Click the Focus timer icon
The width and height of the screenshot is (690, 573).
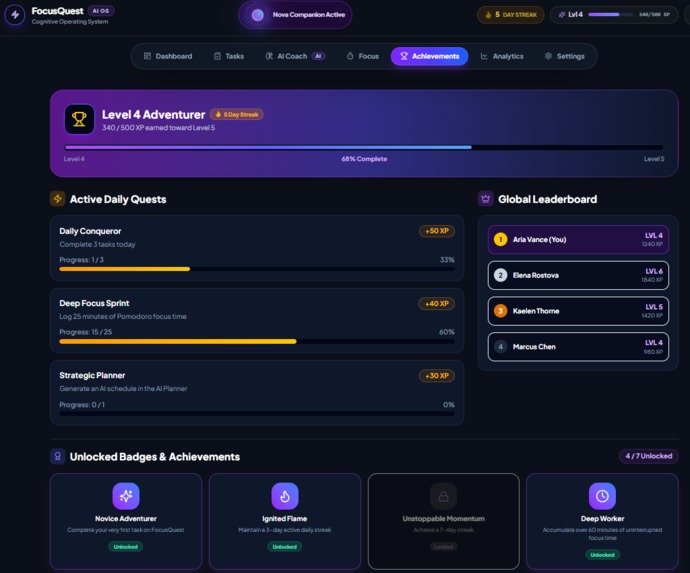click(x=350, y=56)
